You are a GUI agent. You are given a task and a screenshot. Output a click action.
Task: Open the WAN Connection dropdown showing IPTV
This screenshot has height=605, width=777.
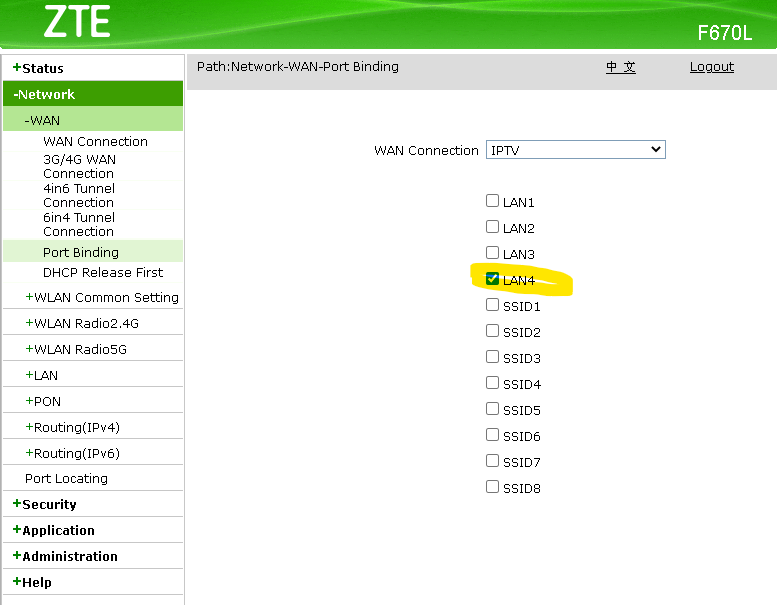click(575, 150)
